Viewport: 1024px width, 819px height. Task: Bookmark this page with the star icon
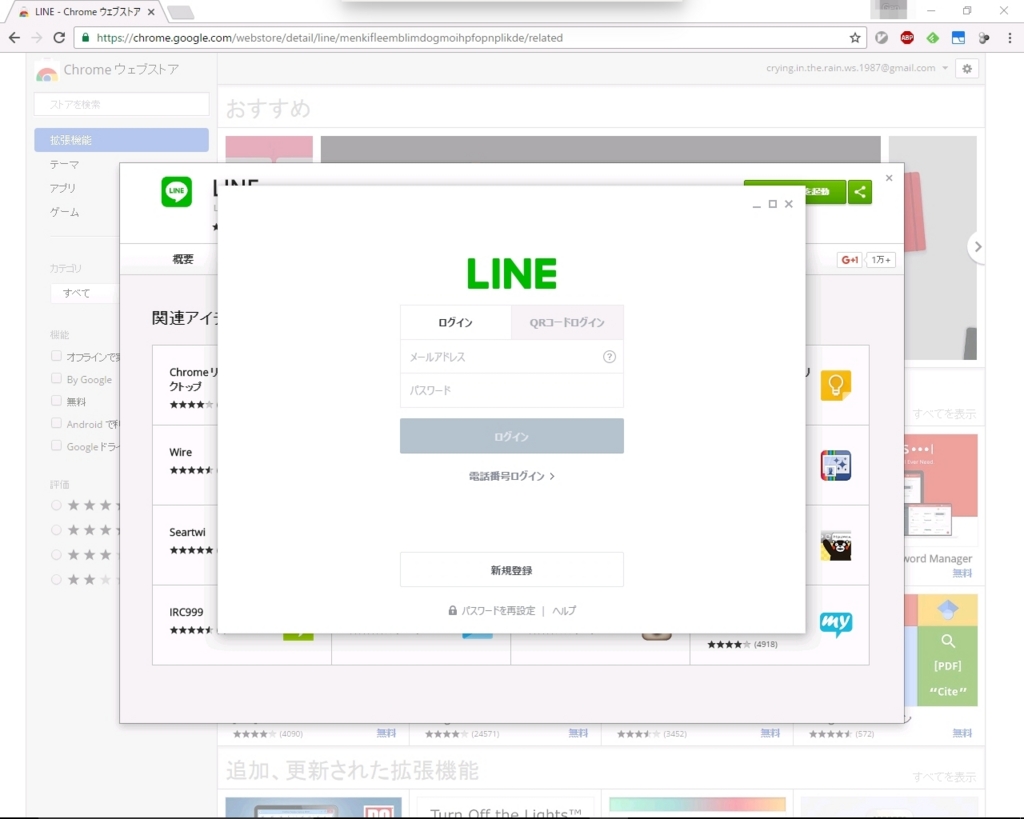(x=855, y=38)
